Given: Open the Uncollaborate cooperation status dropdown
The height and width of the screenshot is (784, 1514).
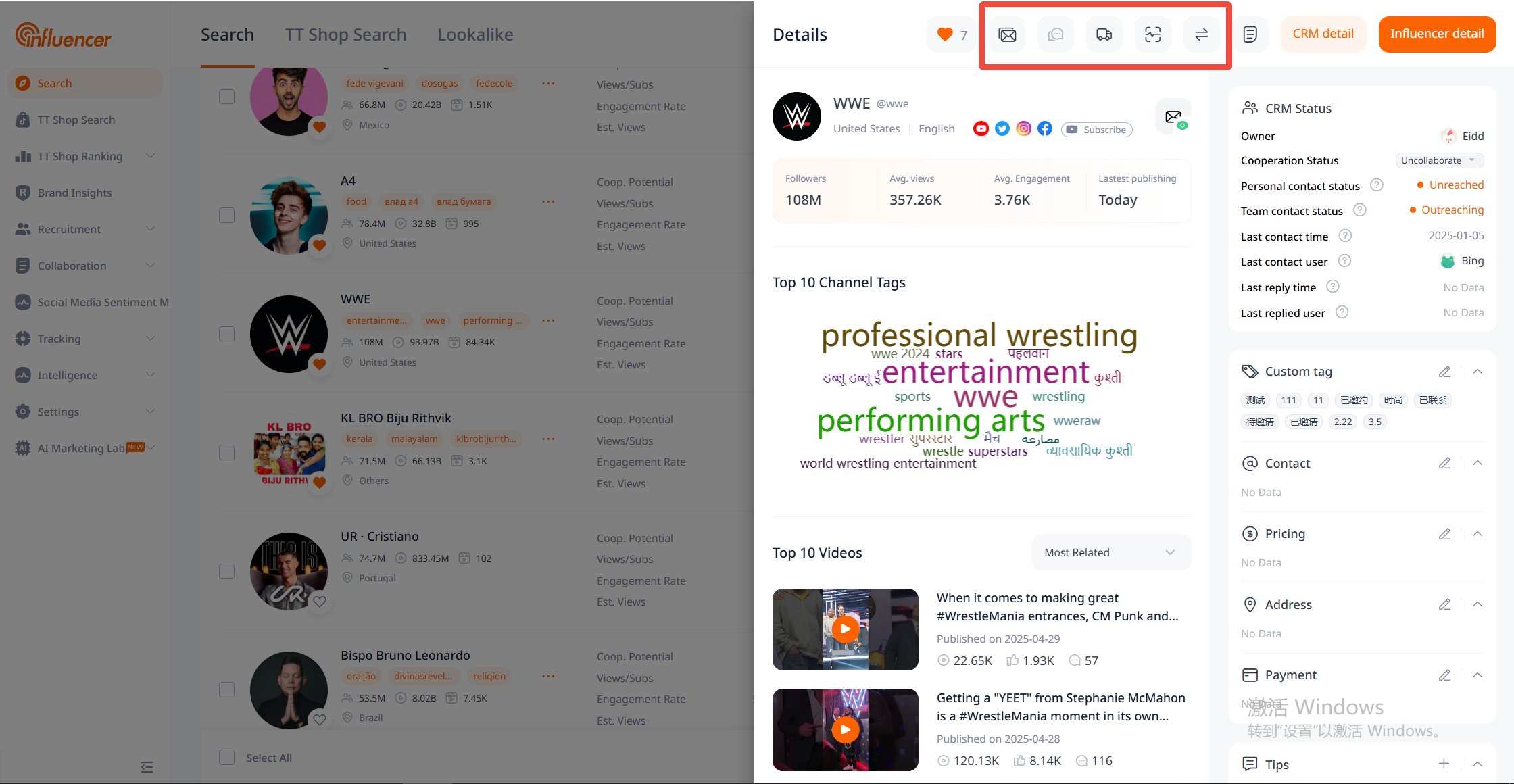Looking at the screenshot, I should tap(1439, 160).
